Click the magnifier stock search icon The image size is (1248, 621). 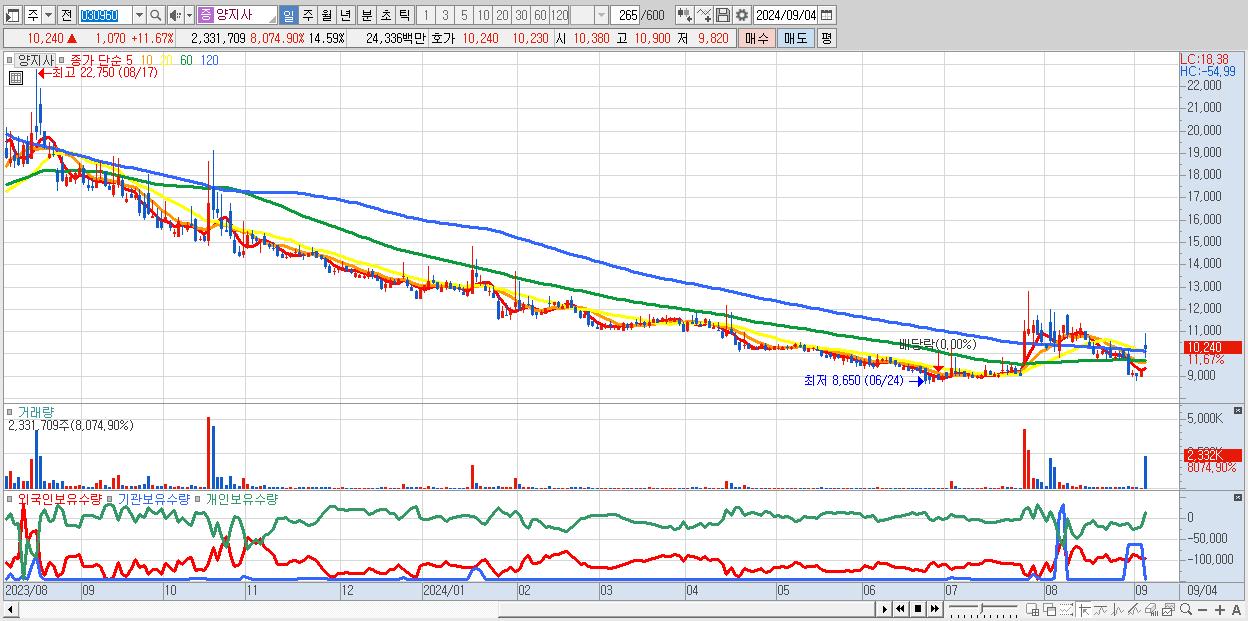(156, 15)
